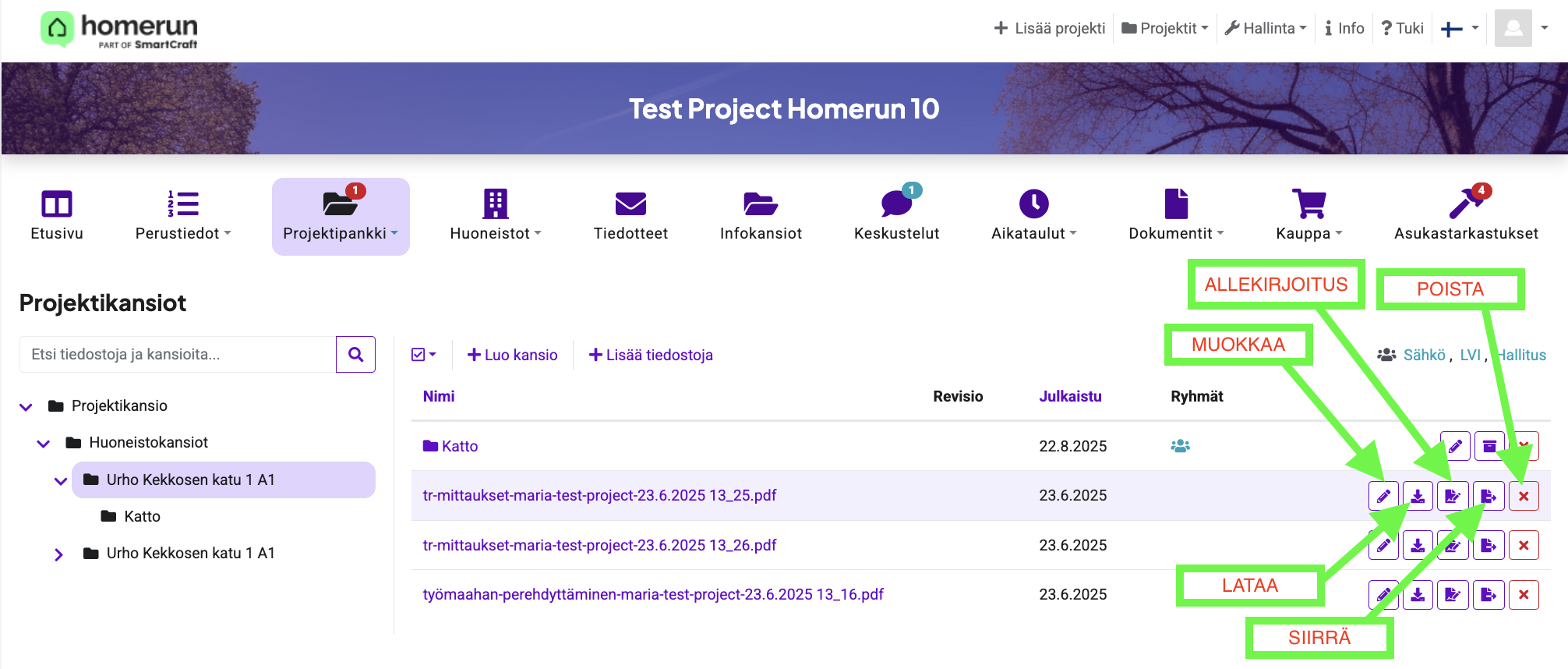Open the Keskustelut tab
Screen dimensions: 1568x669
pyautogui.click(x=896, y=215)
